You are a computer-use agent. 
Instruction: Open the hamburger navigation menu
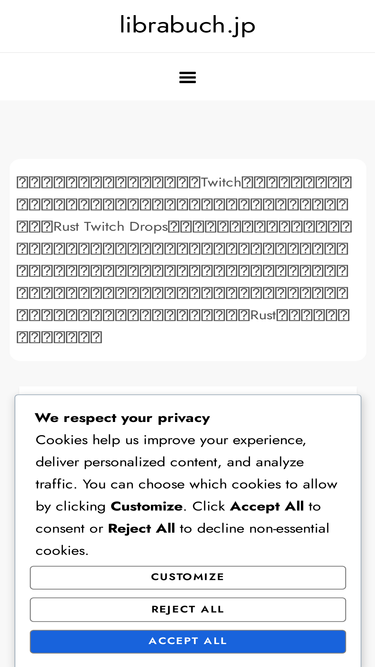[x=188, y=77]
